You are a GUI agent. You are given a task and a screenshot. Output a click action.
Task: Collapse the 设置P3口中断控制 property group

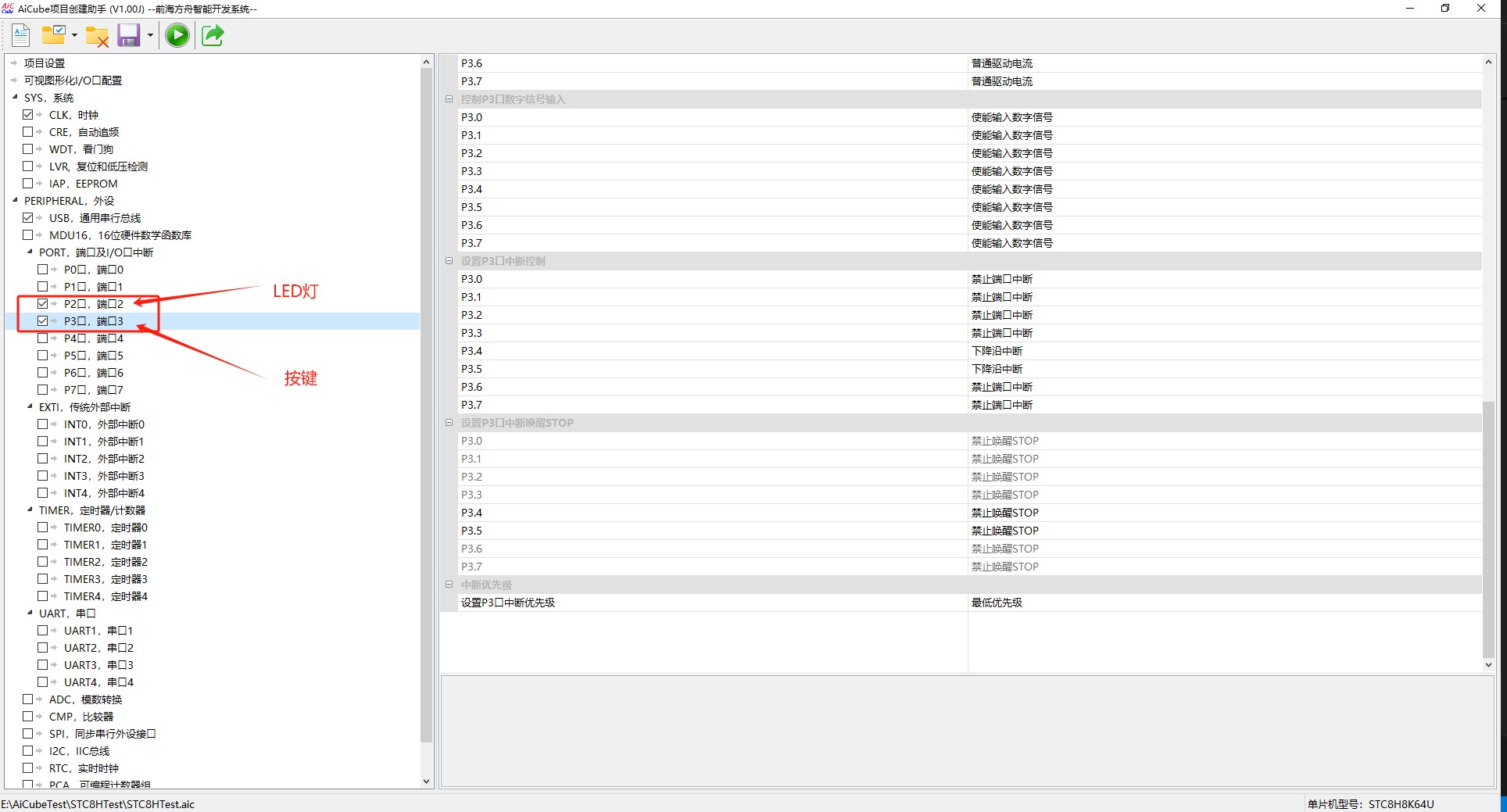pyautogui.click(x=449, y=261)
